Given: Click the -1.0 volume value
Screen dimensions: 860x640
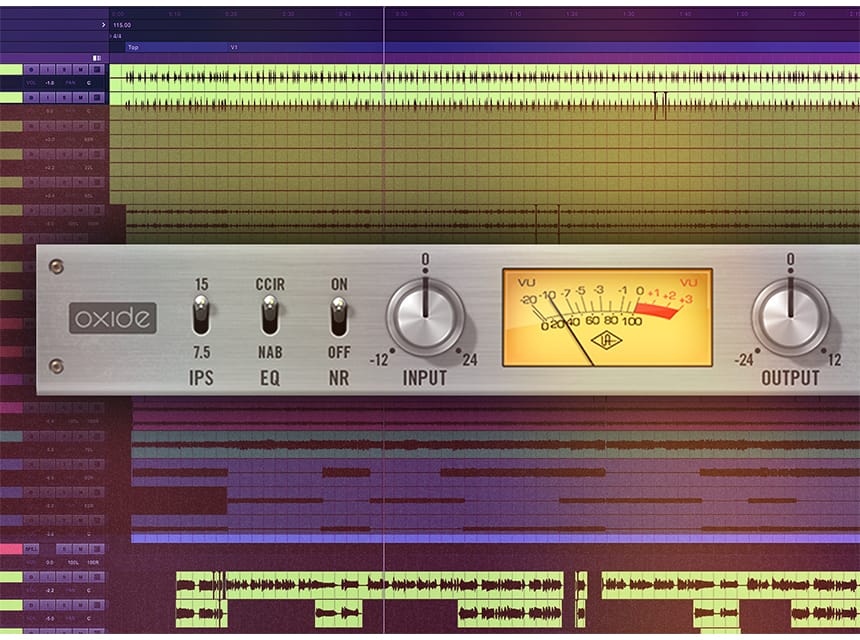Looking at the screenshot, I should 49,83.
